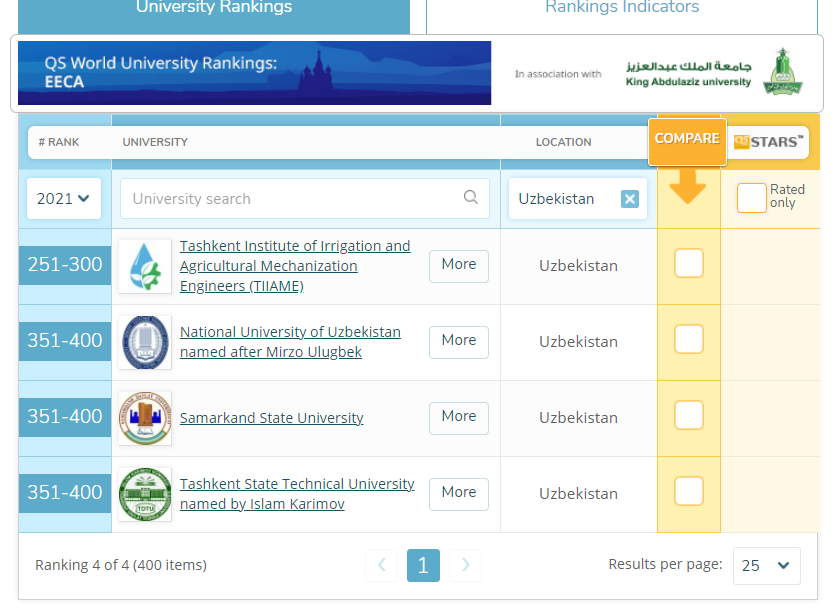
Task: Clear the Uzbekistan location filter
Action: (629, 199)
